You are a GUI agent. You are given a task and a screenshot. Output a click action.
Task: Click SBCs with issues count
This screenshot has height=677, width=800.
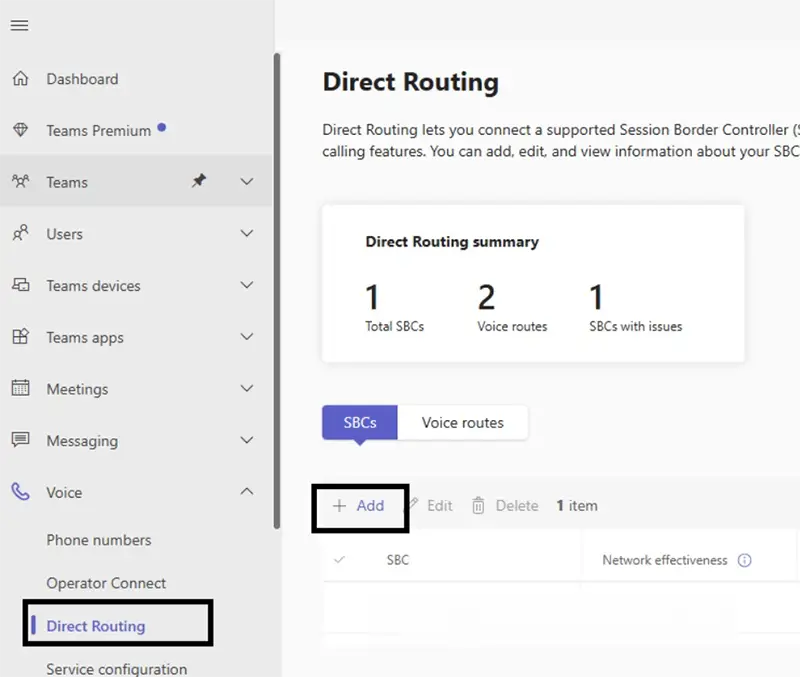(596, 297)
